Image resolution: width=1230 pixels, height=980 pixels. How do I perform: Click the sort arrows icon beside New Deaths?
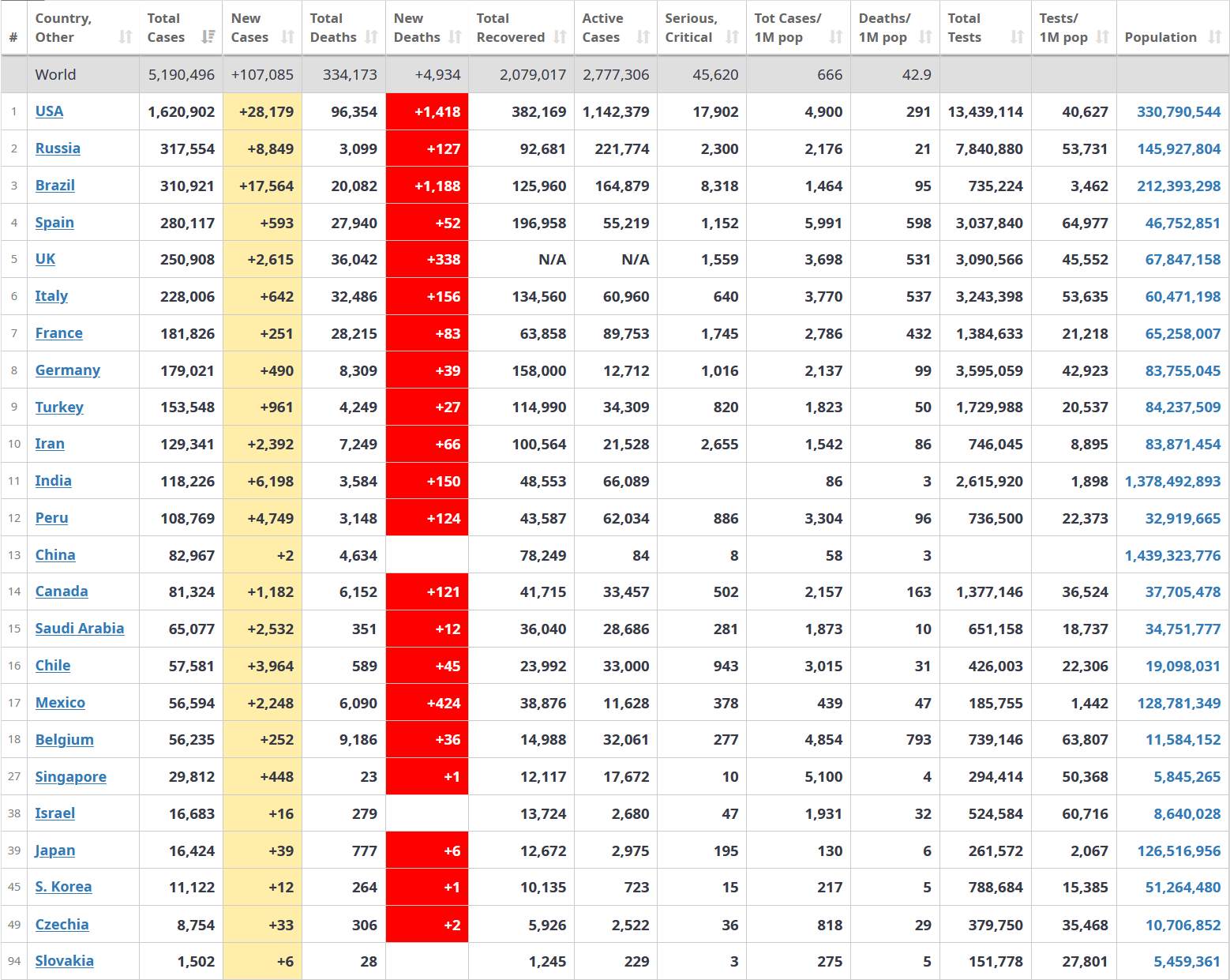tap(455, 37)
